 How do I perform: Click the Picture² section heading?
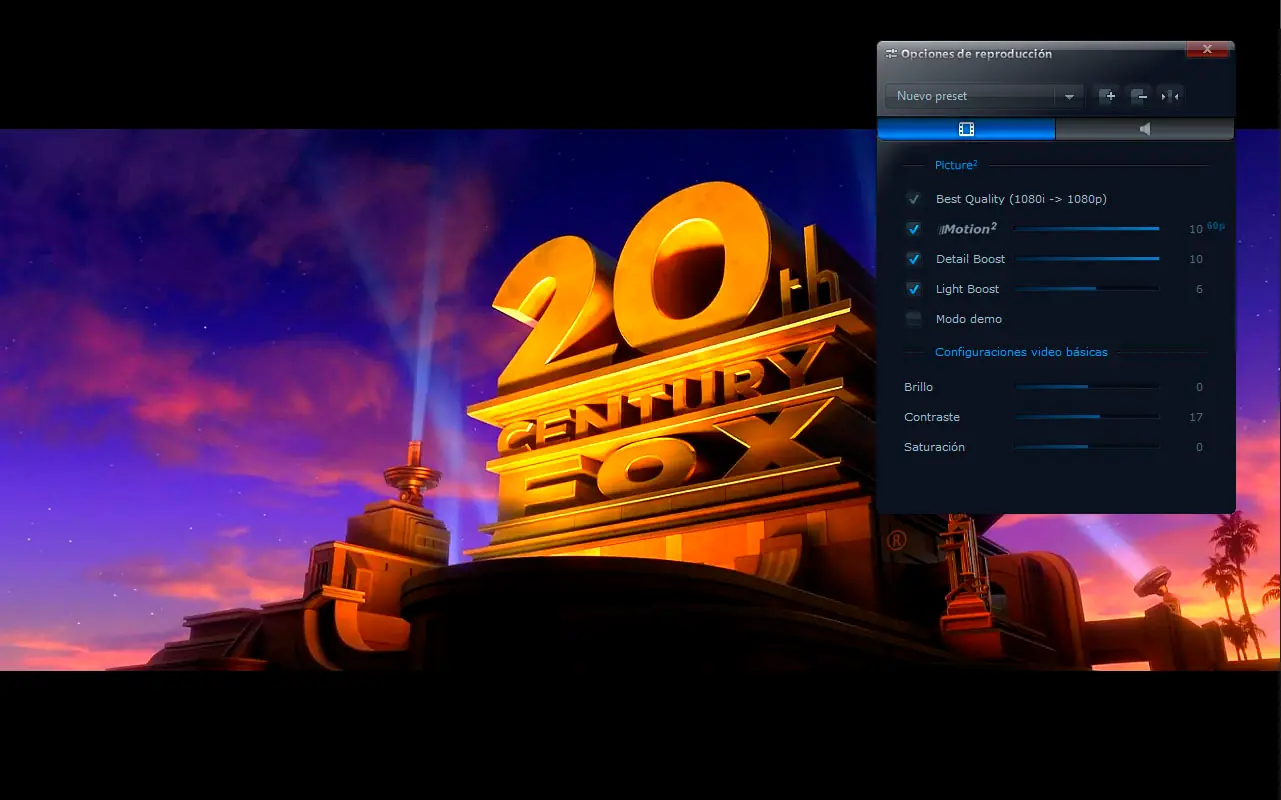956,165
